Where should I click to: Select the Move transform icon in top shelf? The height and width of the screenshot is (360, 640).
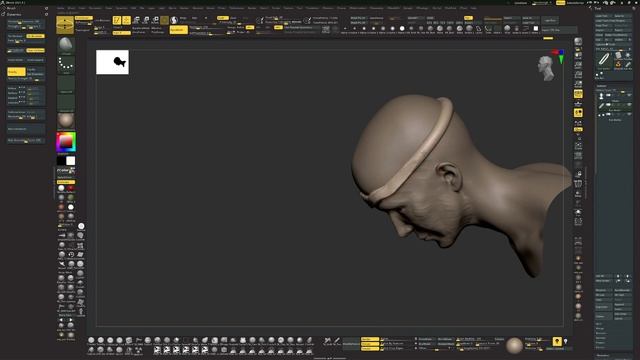[136, 20]
